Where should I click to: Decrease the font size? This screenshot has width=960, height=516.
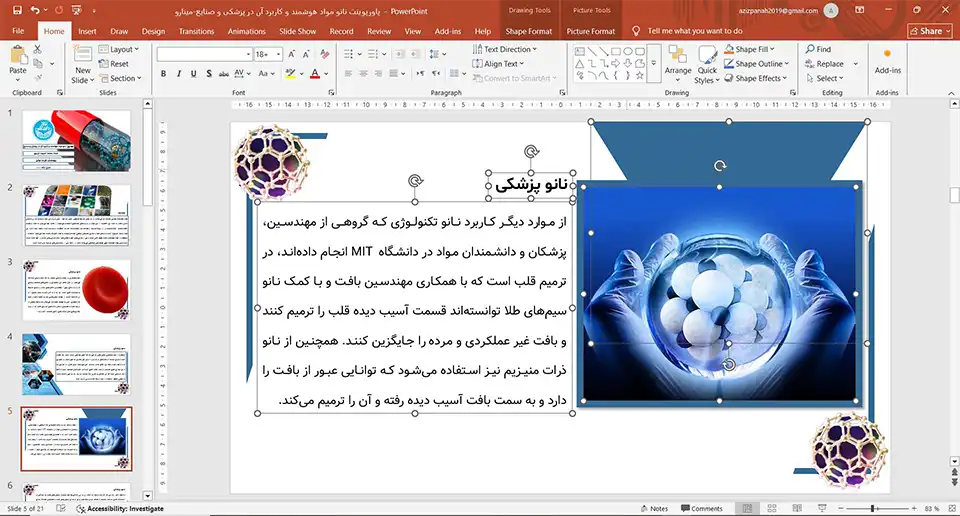pos(306,54)
